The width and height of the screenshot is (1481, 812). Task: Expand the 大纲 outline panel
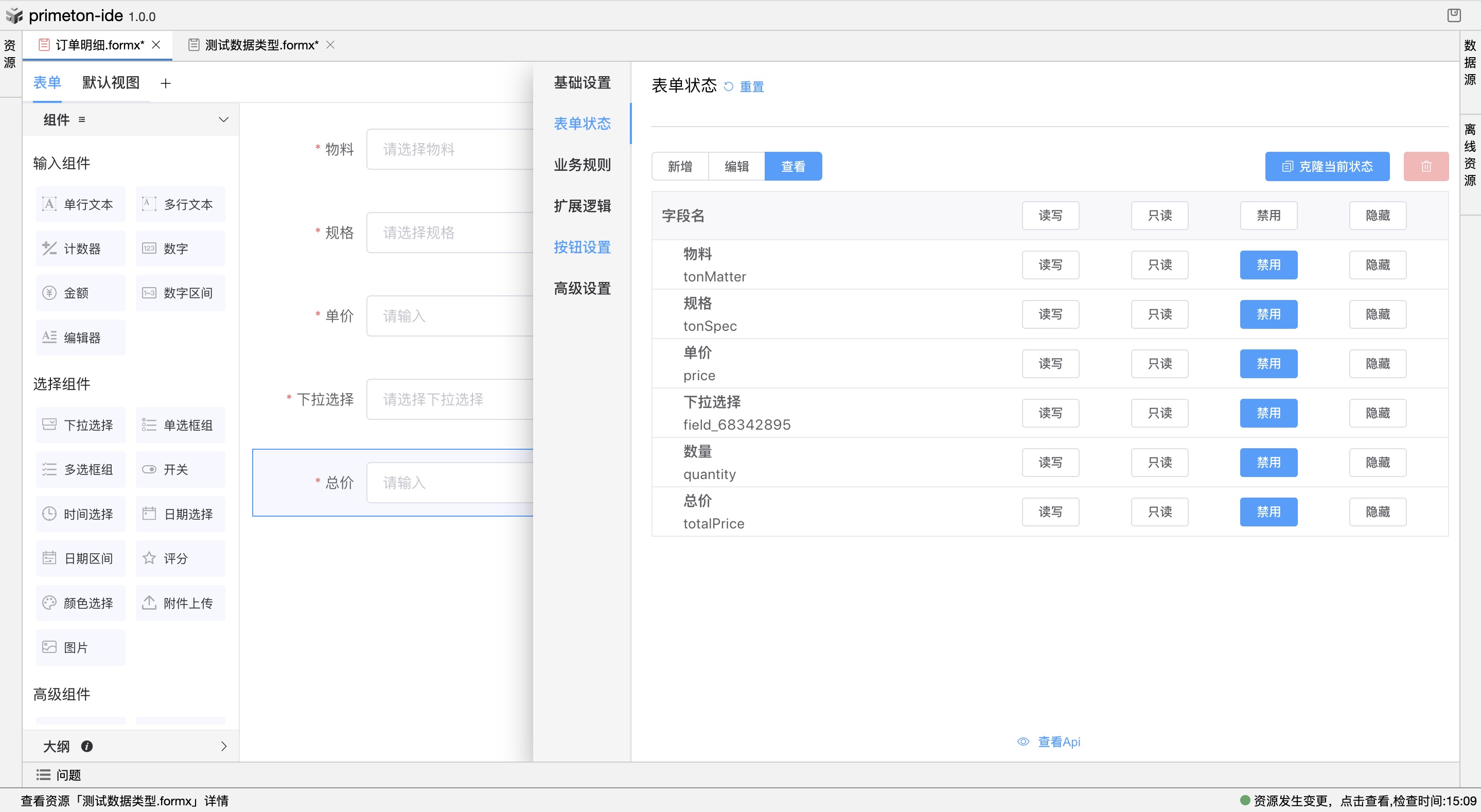[224, 746]
